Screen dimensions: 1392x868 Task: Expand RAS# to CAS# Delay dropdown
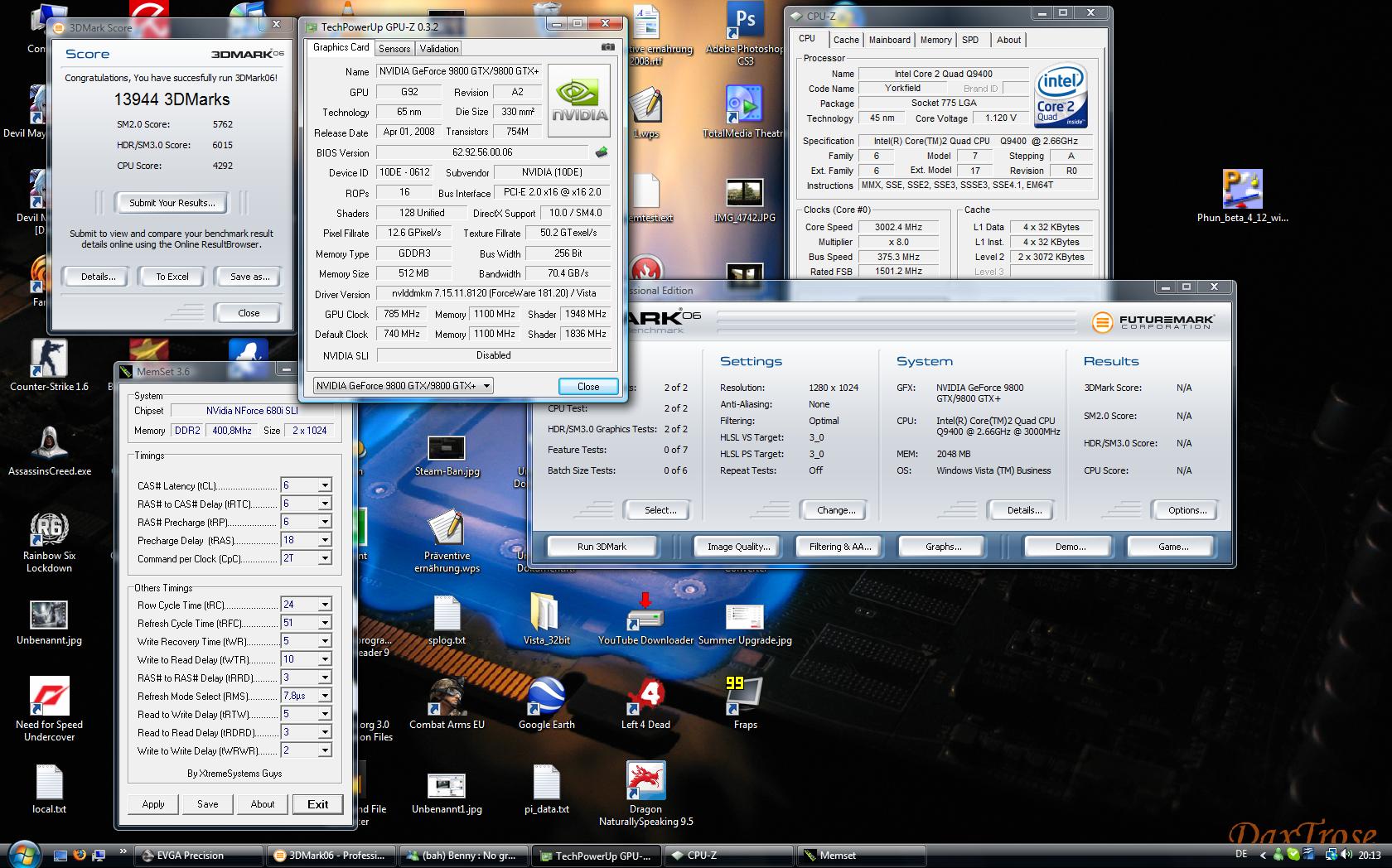(x=325, y=504)
